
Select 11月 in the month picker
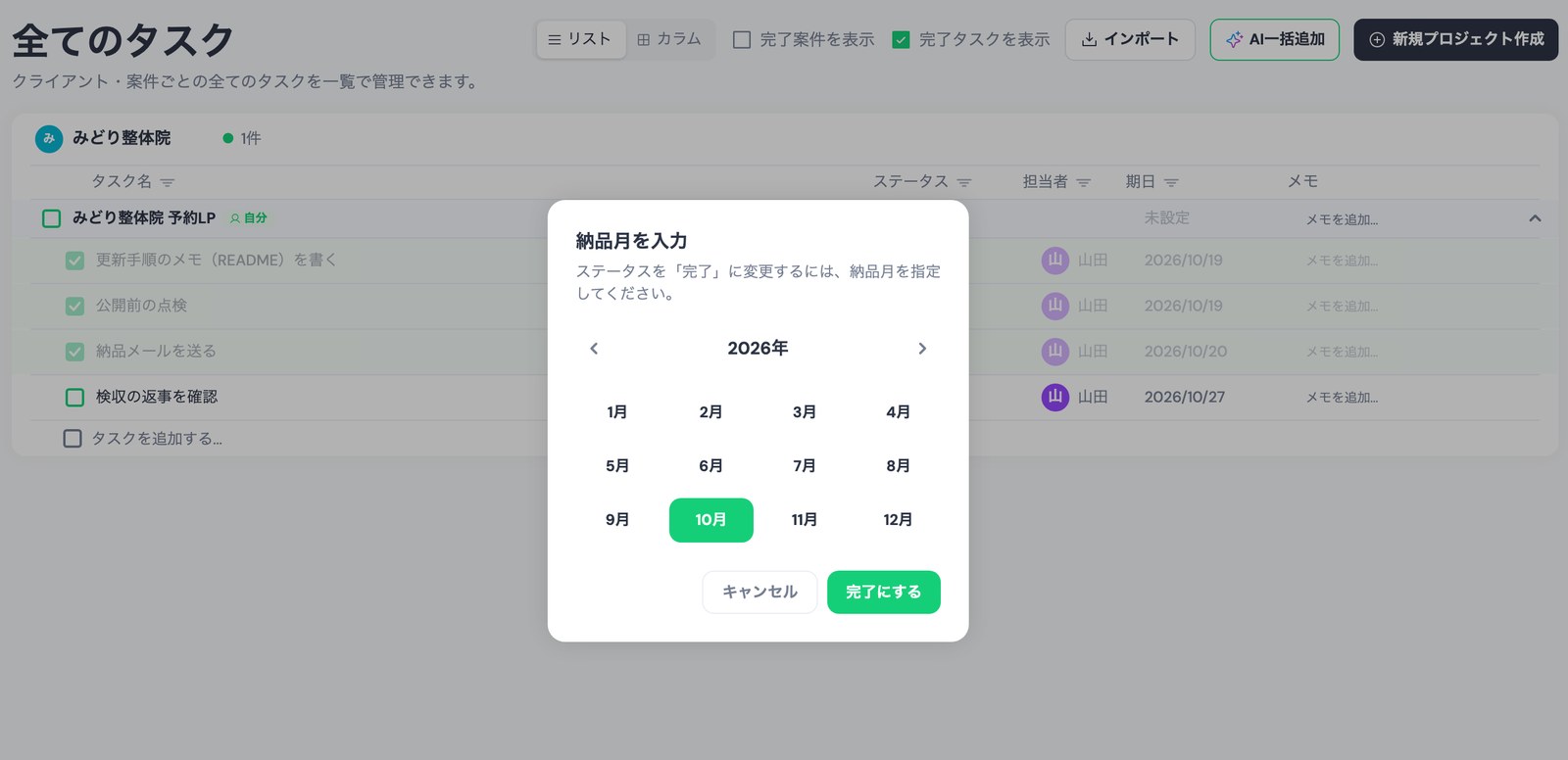(805, 520)
